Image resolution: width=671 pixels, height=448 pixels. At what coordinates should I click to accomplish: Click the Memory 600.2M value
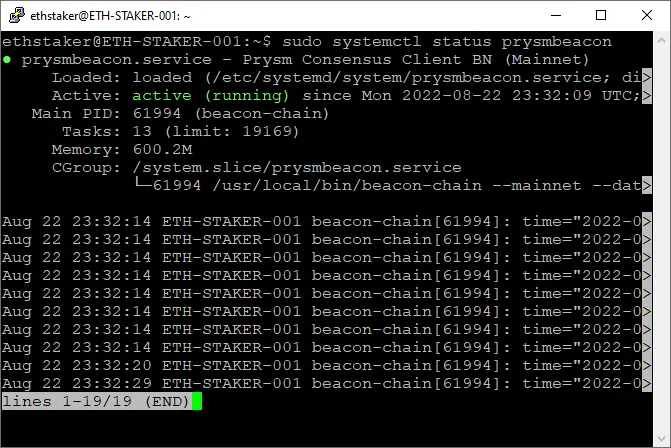(x=162, y=149)
